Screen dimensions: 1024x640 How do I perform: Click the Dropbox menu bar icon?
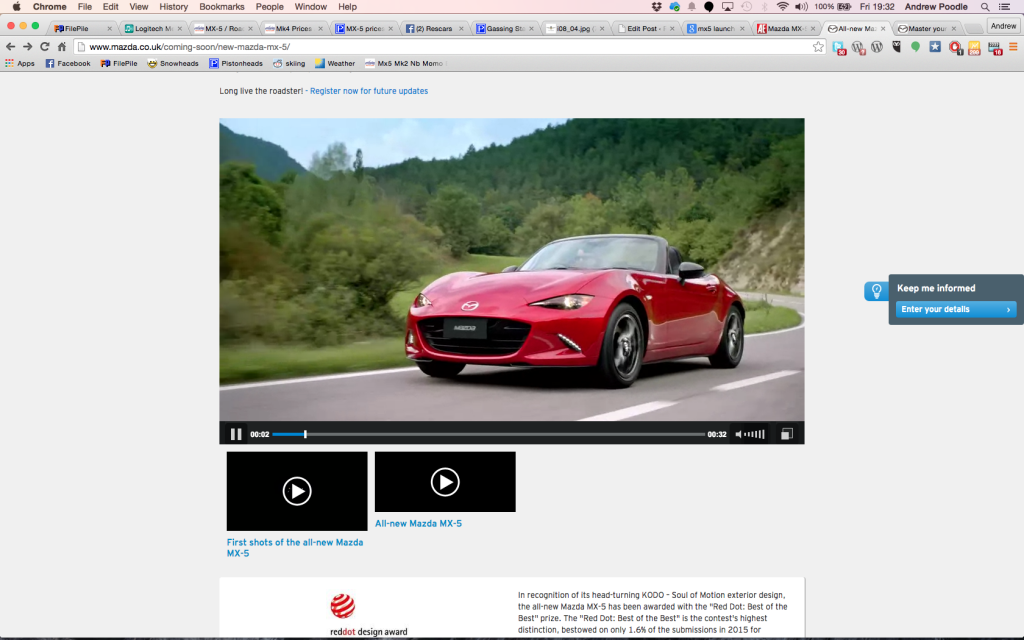pyautogui.click(x=657, y=7)
